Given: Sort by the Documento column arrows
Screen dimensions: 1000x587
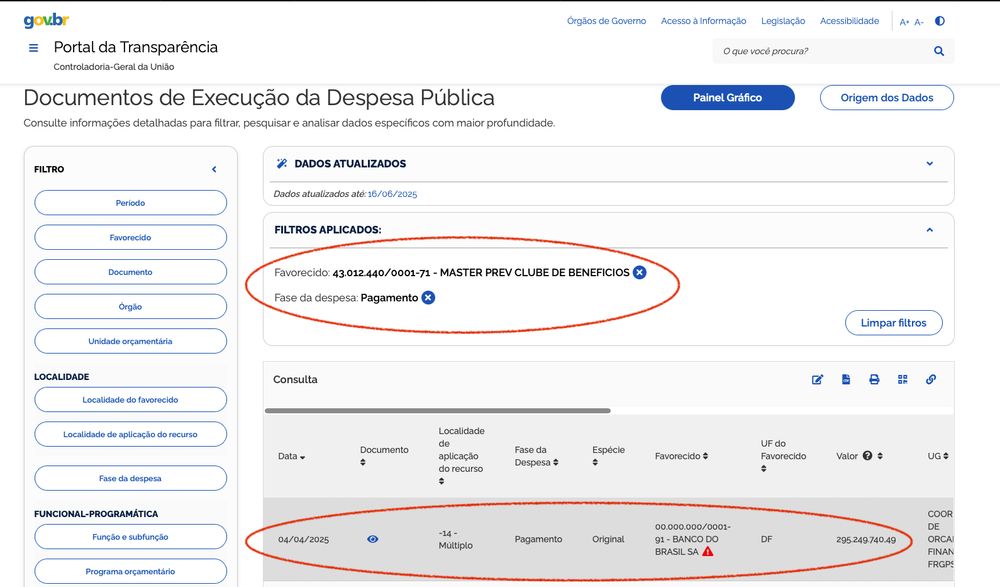Looking at the screenshot, I should point(363,463).
